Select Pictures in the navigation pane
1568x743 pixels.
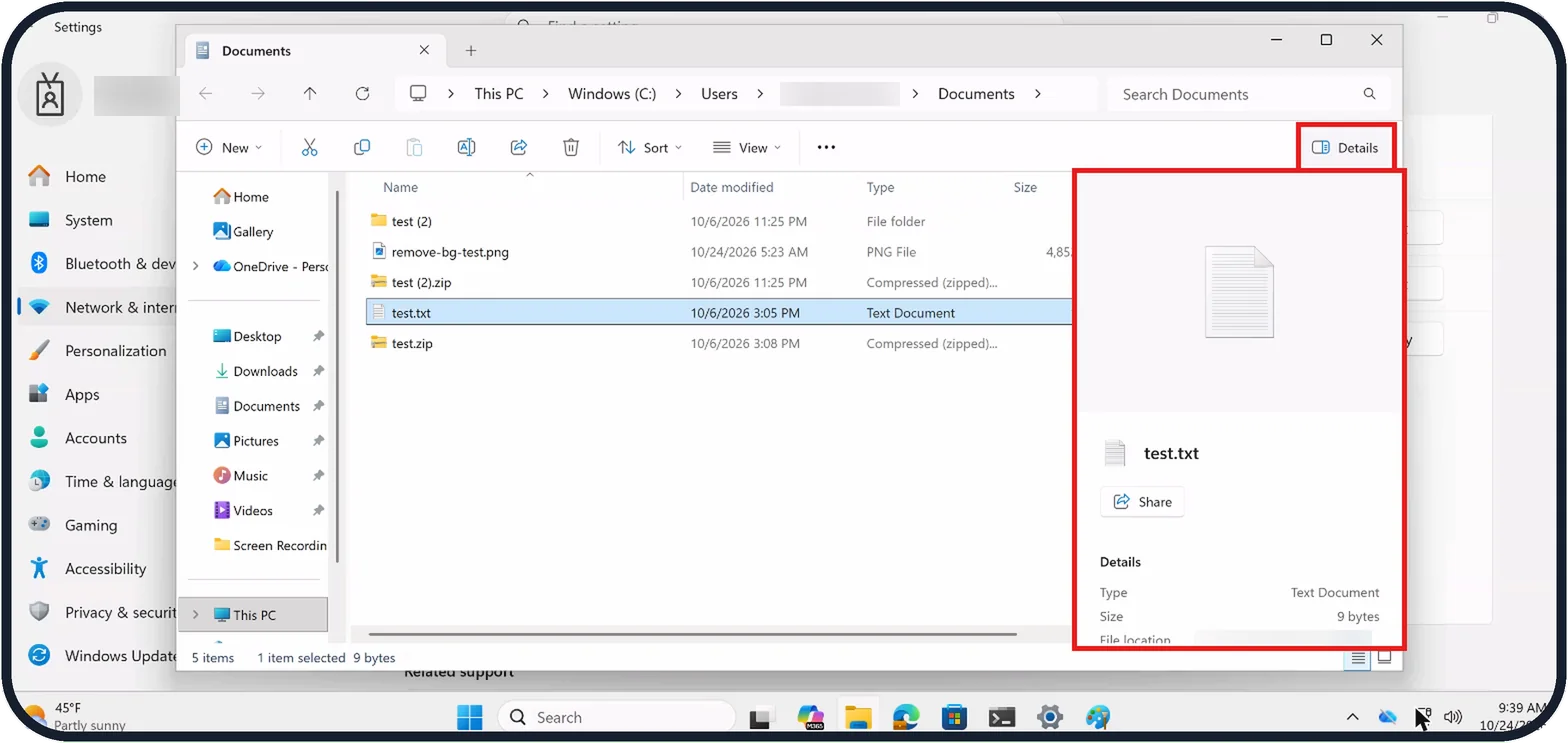point(246,441)
